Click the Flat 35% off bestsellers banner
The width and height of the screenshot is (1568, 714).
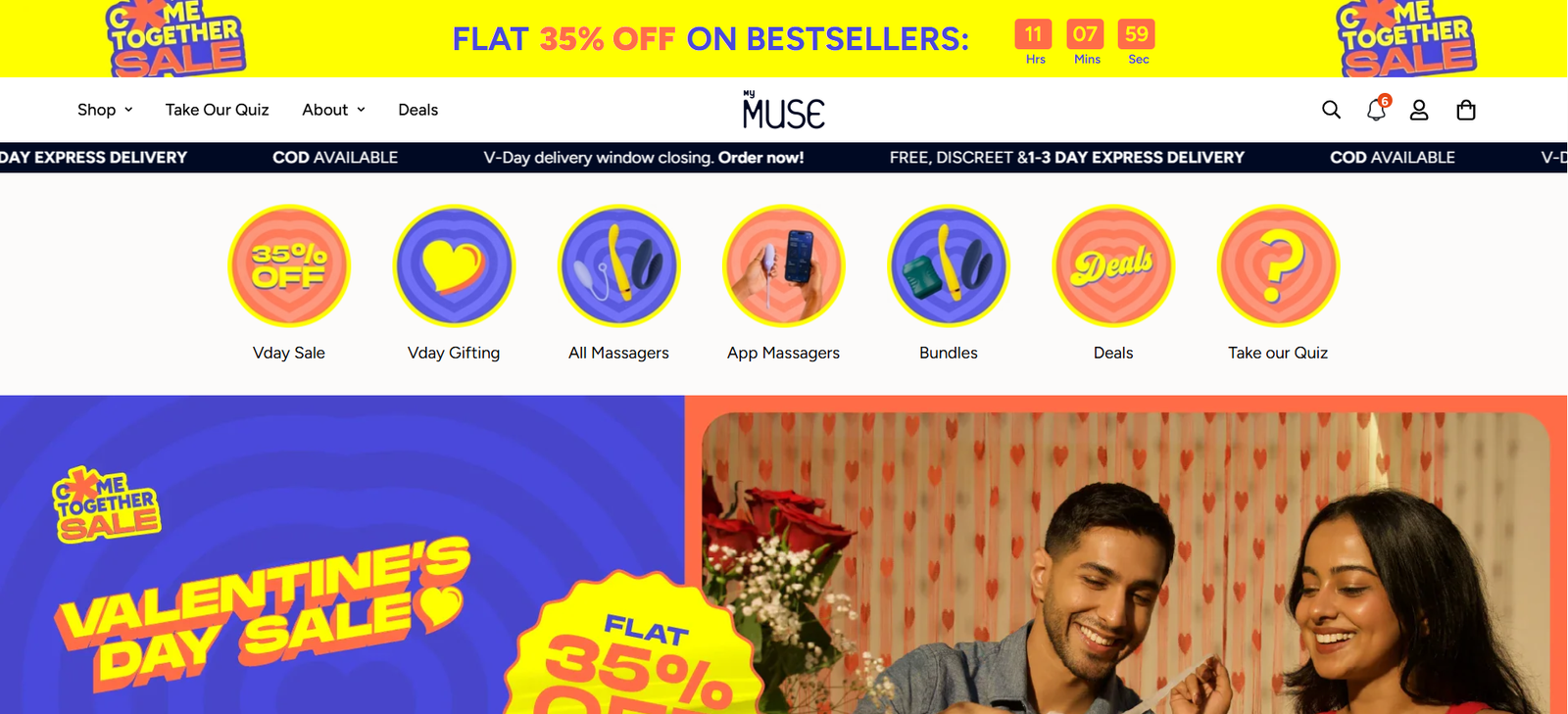click(710, 38)
